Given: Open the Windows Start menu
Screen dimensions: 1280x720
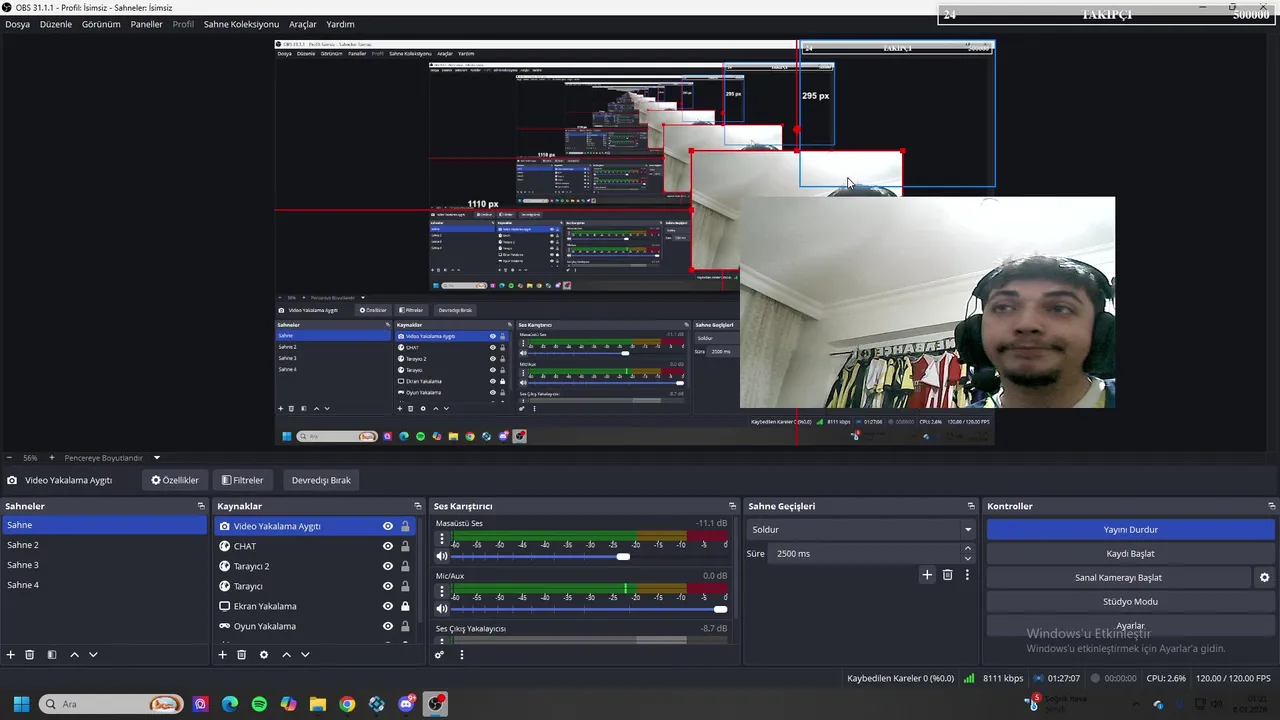Looking at the screenshot, I should click(x=21, y=704).
